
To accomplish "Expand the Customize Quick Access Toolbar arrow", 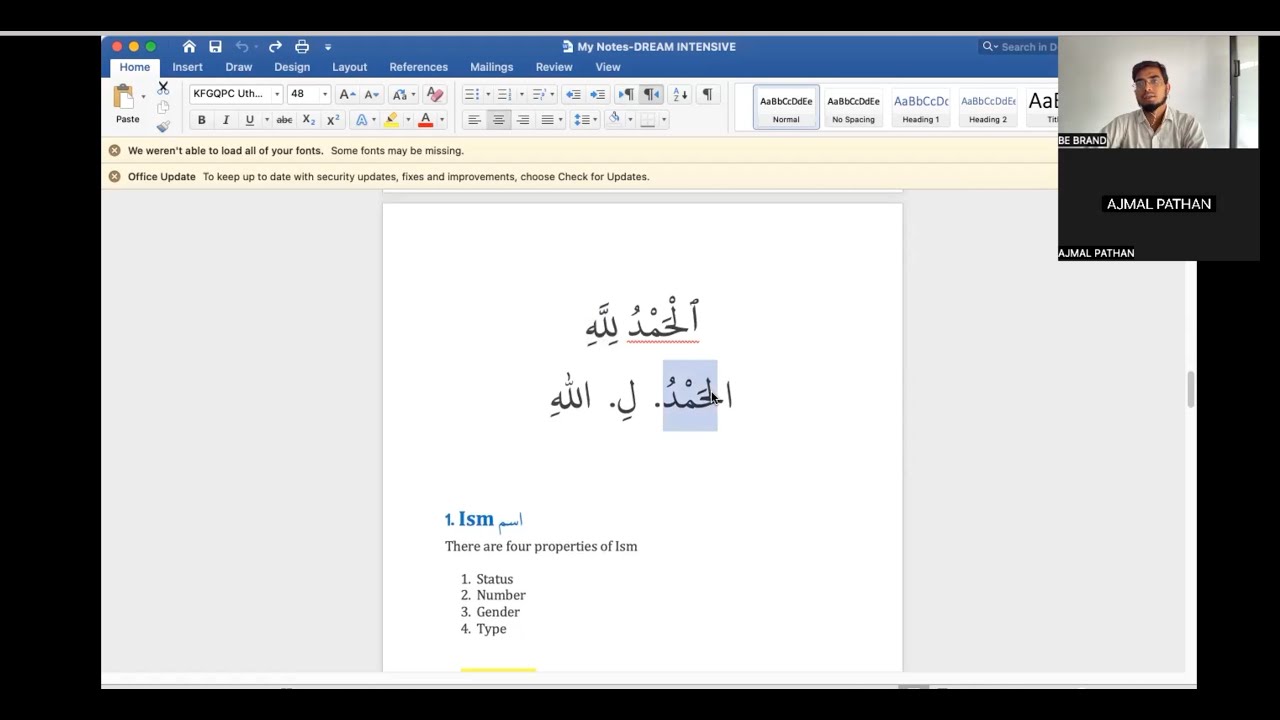I will coord(328,46).
